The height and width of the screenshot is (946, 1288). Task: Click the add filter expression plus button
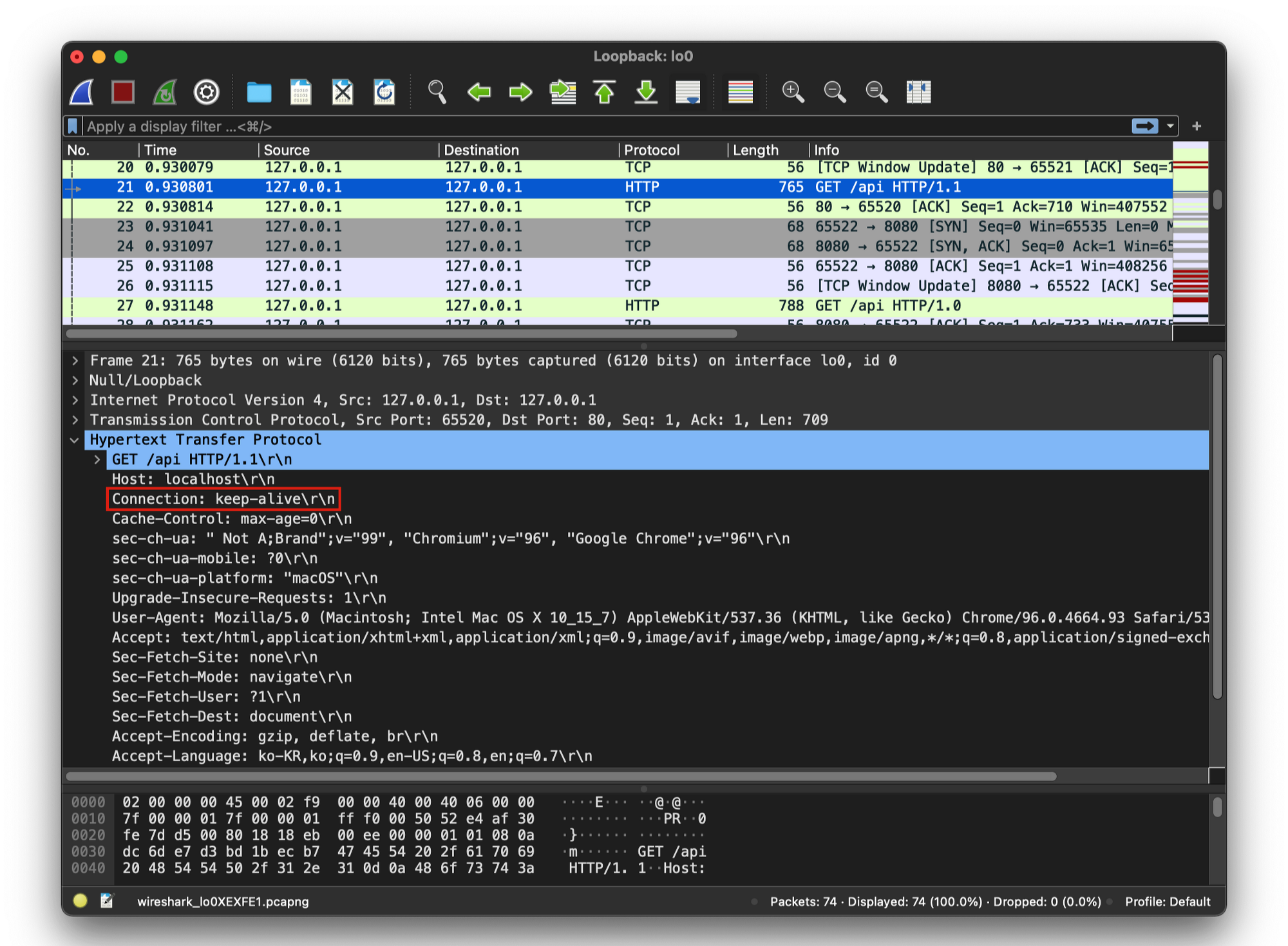click(x=1197, y=126)
